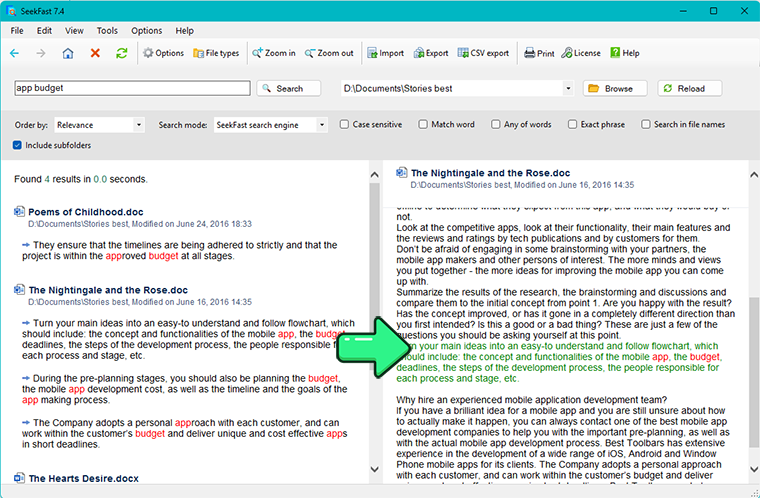The image size is (760, 498).
Task: Click the search query field containing app budget
Action: [132, 88]
